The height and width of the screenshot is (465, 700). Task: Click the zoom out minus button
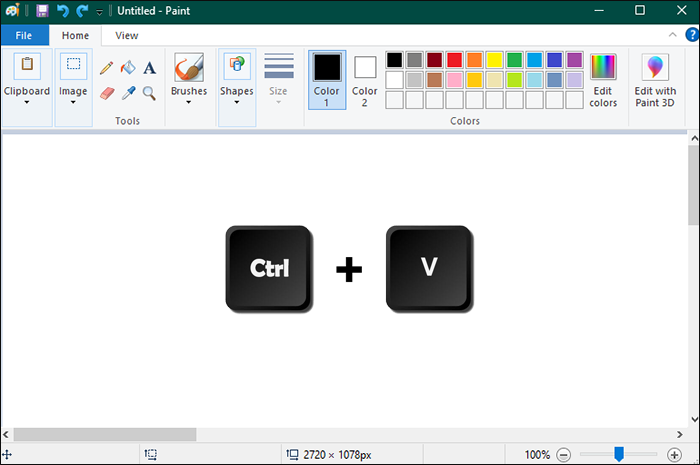click(563, 455)
